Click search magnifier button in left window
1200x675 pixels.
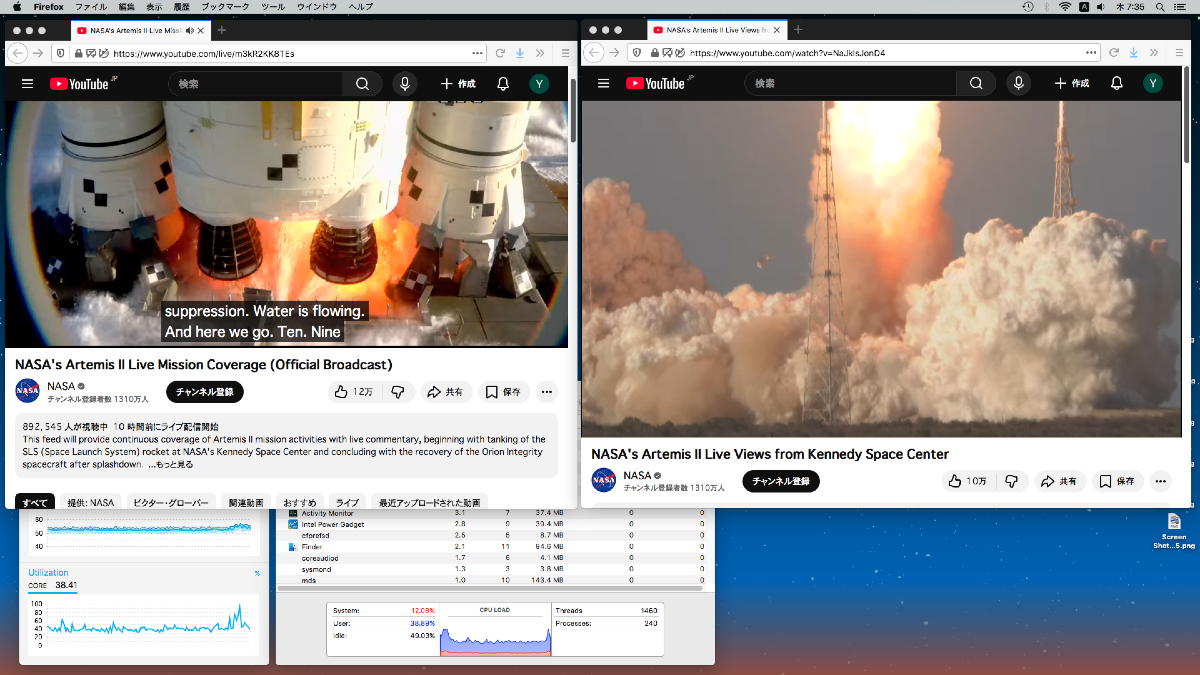[362, 84]
